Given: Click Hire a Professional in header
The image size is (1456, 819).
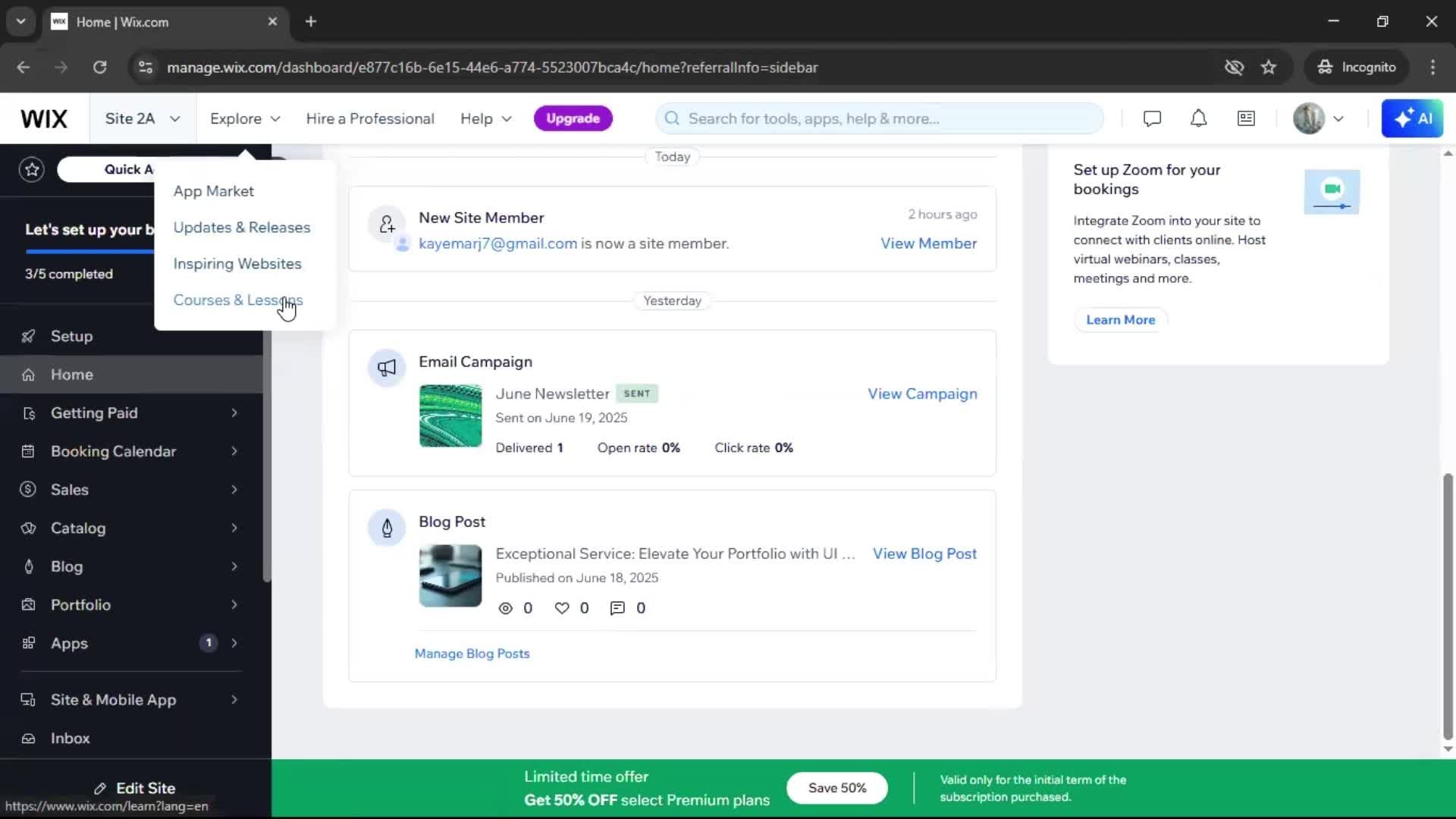Looking at the screenshot, I should (x=370, y=119).
